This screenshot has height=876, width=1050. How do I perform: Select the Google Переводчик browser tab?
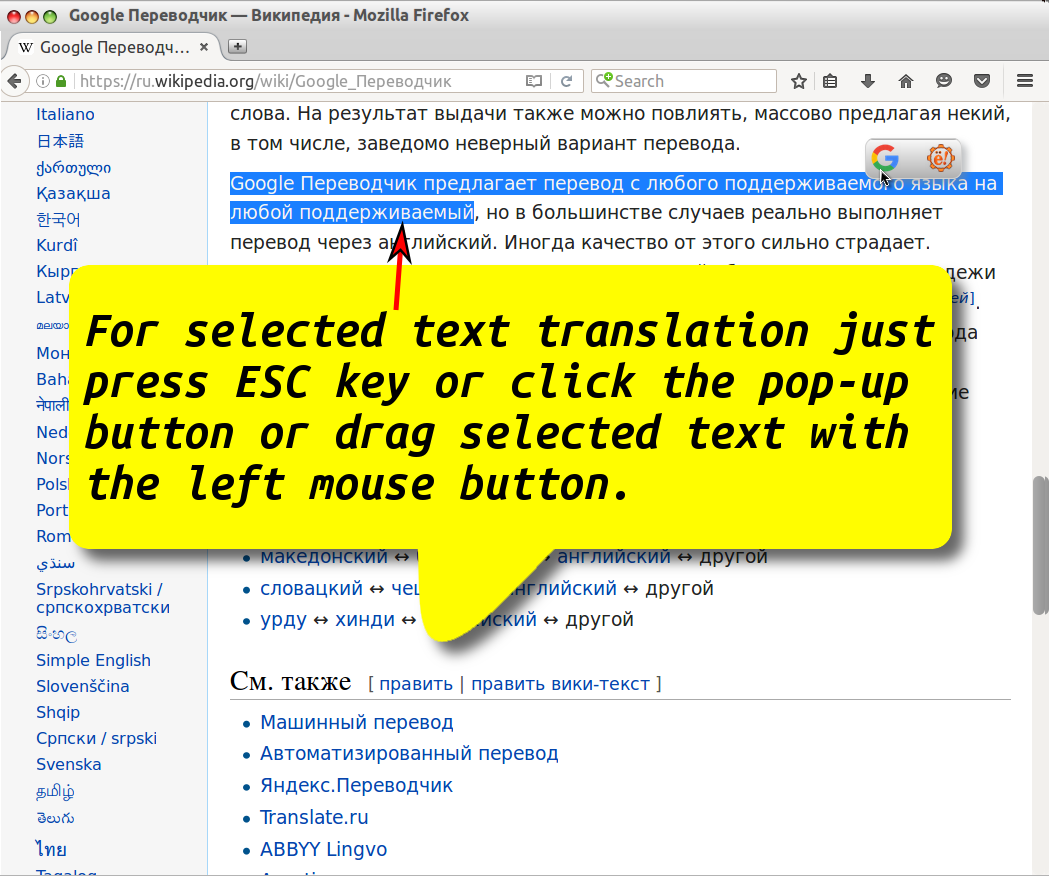(114, 47)
